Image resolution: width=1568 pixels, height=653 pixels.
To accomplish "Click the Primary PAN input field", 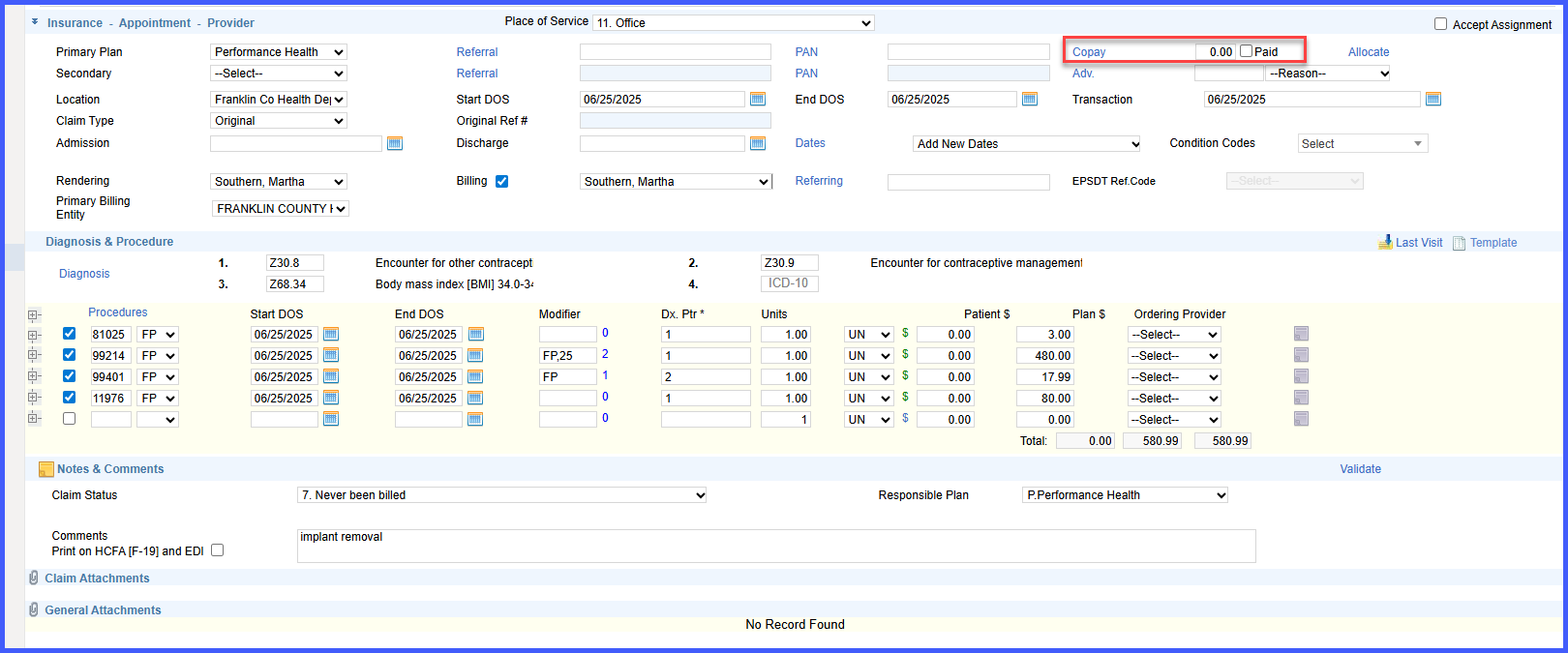I will 969,52.
